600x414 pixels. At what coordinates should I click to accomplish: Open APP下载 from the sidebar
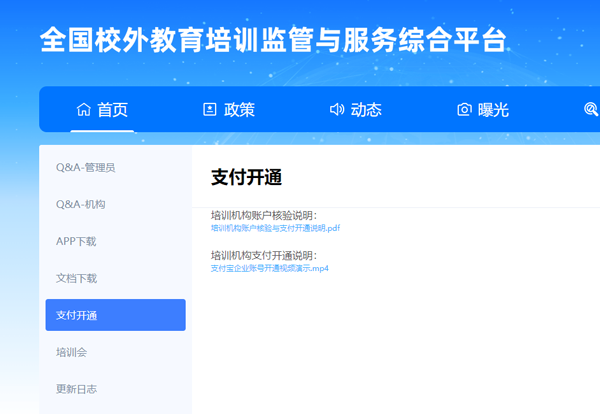click(x=76, y=241)
